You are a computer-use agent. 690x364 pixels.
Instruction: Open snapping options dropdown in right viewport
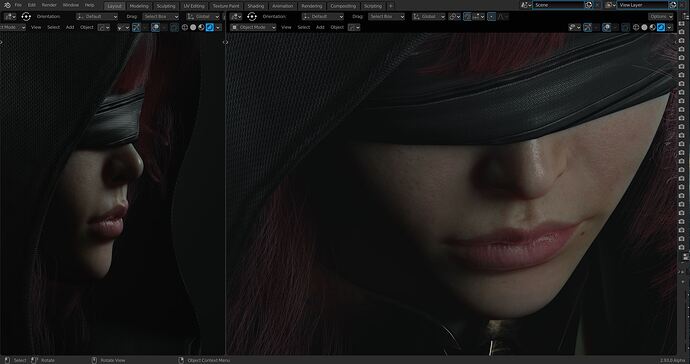478,17
